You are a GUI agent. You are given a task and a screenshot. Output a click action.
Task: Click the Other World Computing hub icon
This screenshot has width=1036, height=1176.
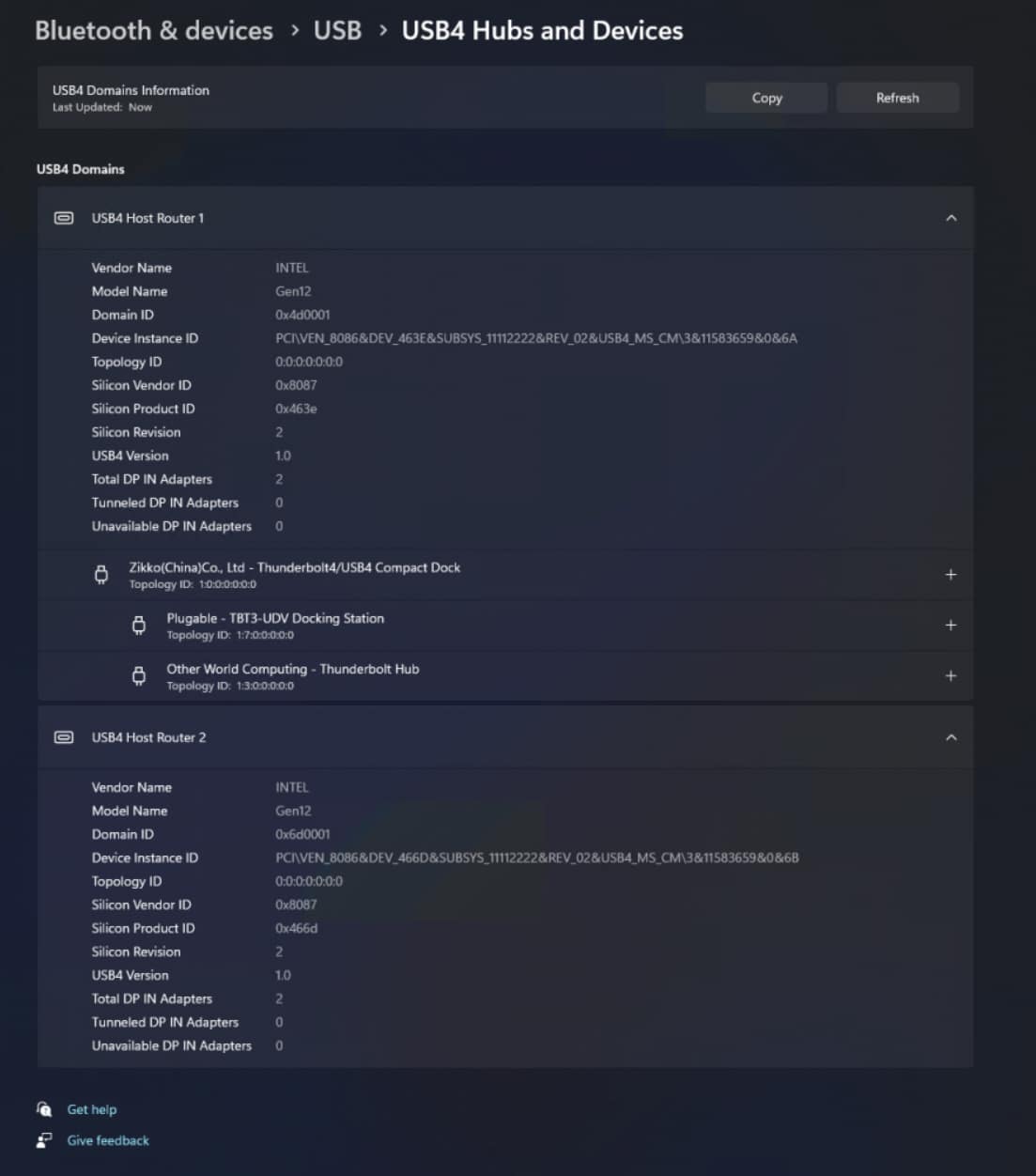click(x=139, y=676)
